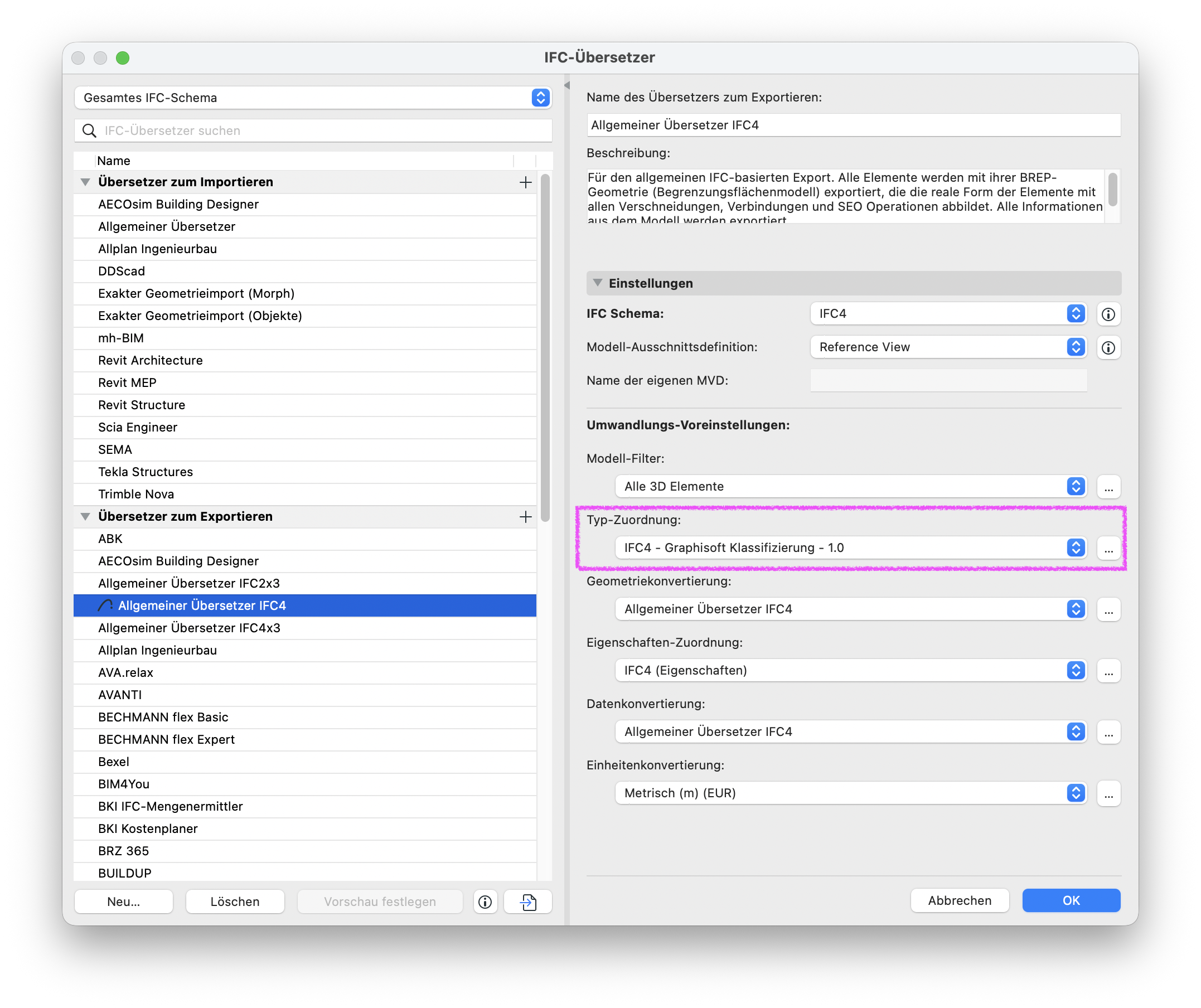Image resolution: width=1201 pixels, height=1008 pixels.
Task: Open Geometriekonvertierung dropdown
Action: pyautogui.click(x=850, y=609)
